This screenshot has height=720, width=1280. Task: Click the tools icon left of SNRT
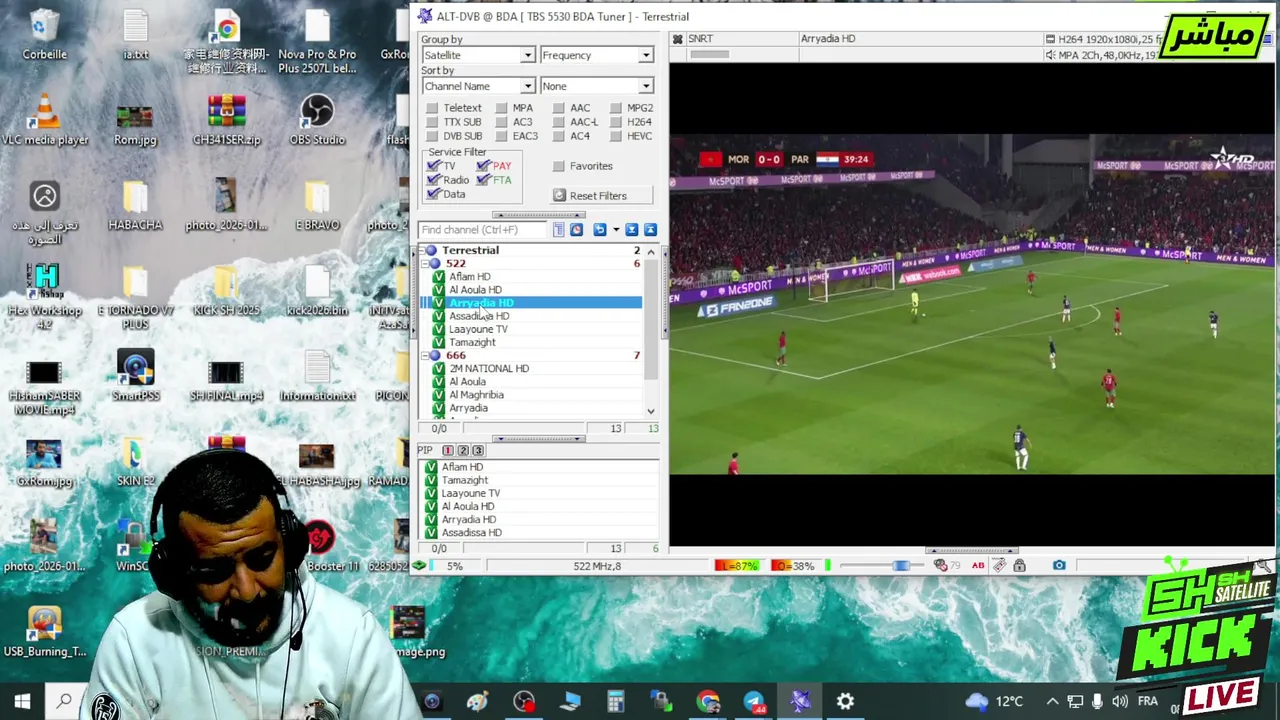[678, 39]
